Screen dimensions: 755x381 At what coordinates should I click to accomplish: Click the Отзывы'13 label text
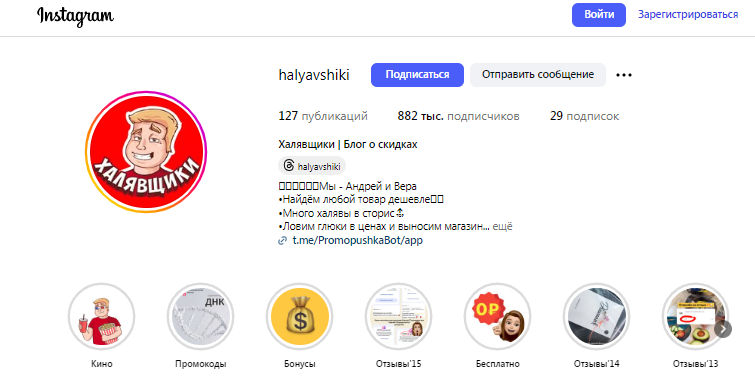coord(695,364)
